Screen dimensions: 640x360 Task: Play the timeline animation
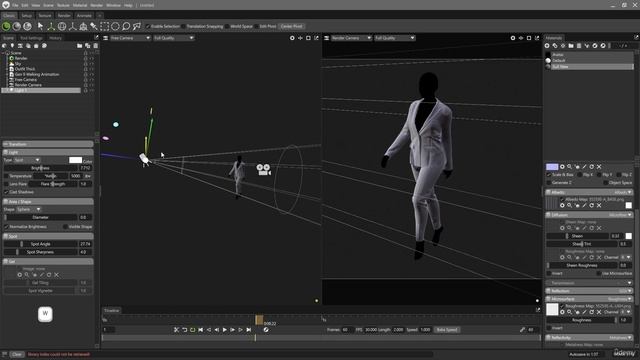click(x=224, y=330)
